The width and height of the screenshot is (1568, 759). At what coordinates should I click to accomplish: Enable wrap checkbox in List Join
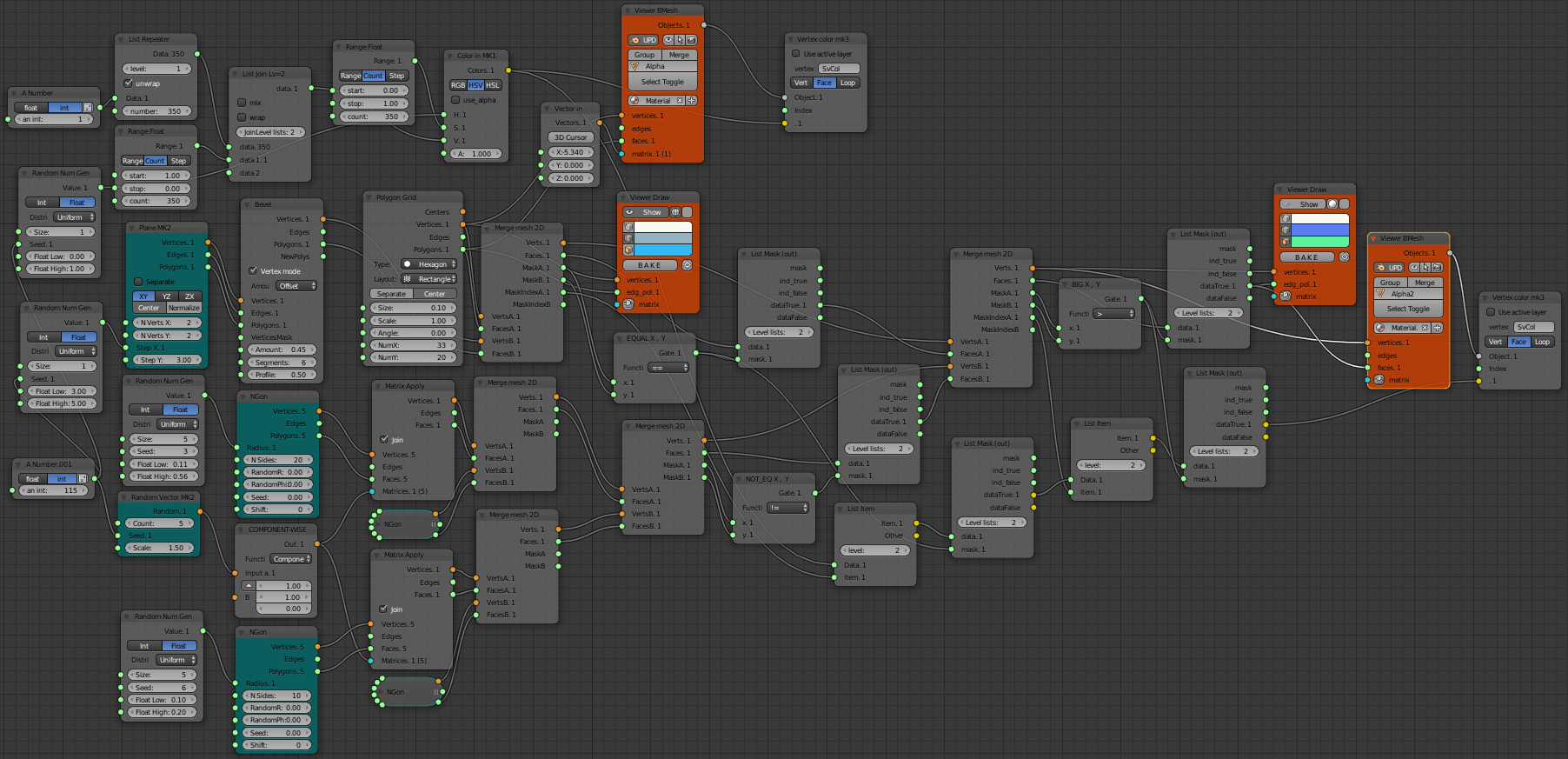(x=243, y=117)
